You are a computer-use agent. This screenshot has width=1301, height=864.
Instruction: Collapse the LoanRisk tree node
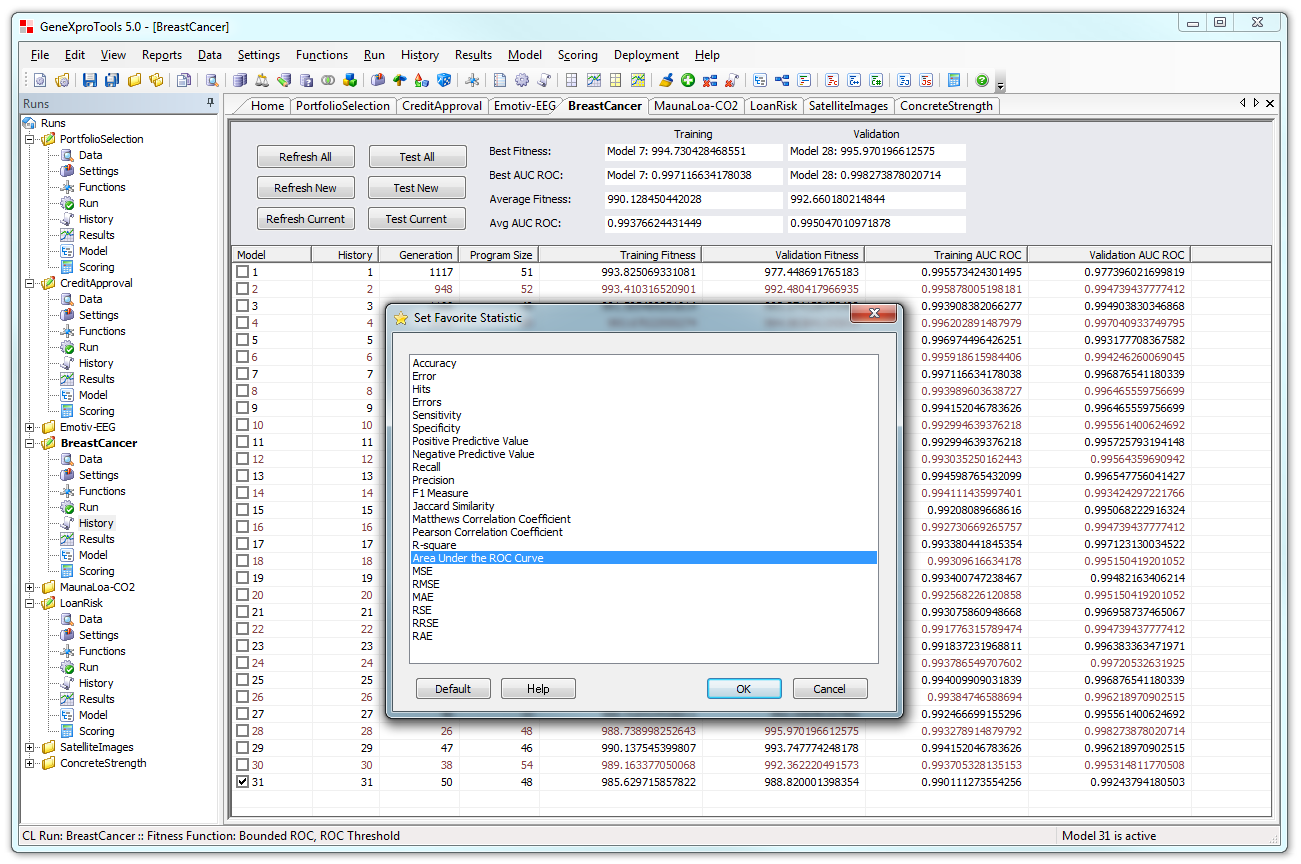[30, 603]
